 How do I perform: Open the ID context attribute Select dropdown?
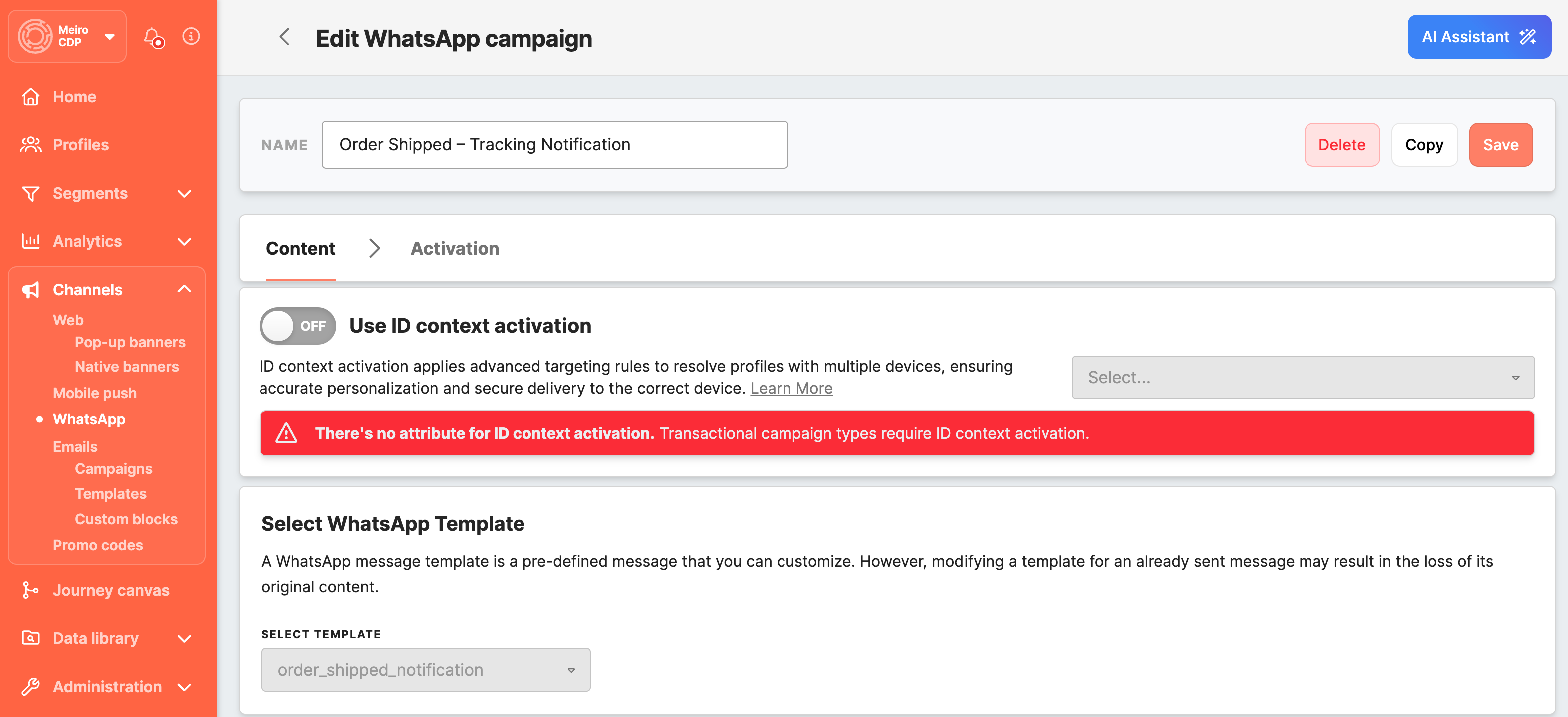[1302, 377]
